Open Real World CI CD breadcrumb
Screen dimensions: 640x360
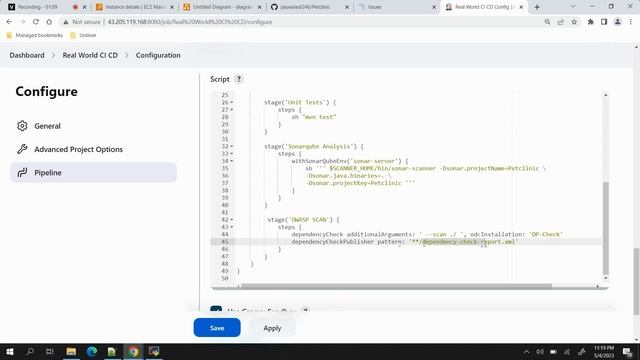pyautogui.click(x=90, y=55)
